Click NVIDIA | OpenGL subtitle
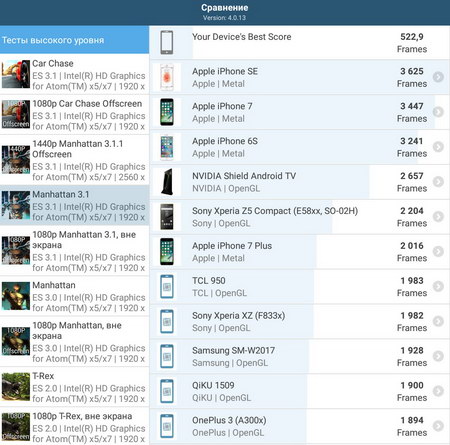This screenshot has height=445, width=450. pos(226,188)
